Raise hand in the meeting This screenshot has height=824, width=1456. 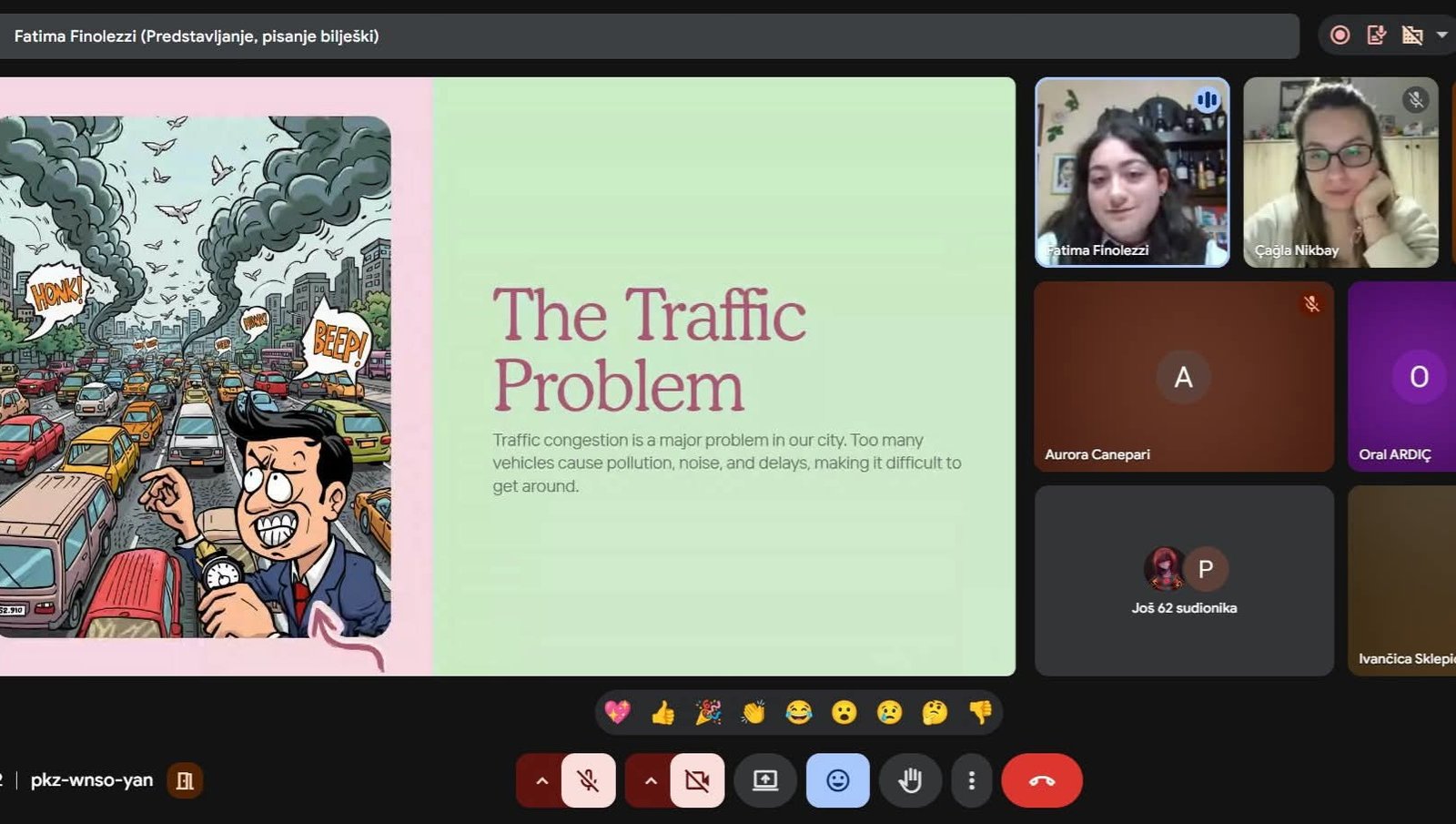tap(910, 780)
